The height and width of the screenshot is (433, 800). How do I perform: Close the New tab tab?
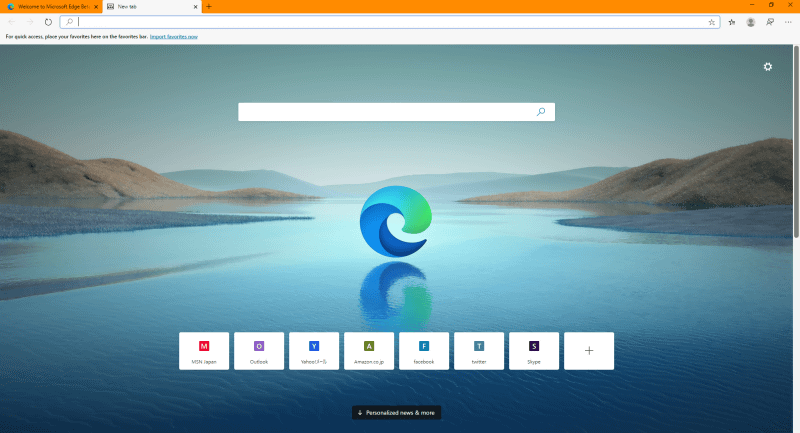pyautogui.click(x=195, y=7)
